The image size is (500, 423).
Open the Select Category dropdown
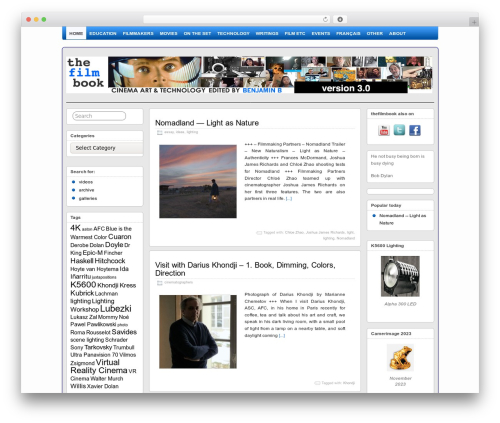point(106,148)
